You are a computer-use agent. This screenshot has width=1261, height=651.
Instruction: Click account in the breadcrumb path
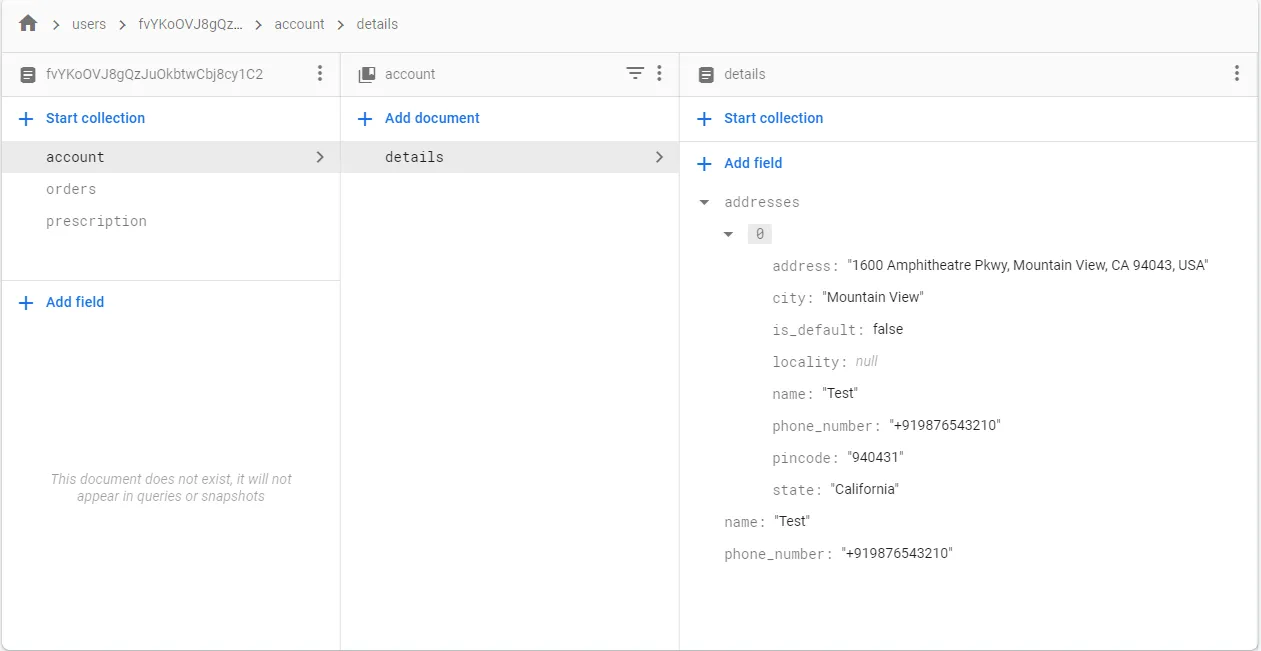point(299,24)
